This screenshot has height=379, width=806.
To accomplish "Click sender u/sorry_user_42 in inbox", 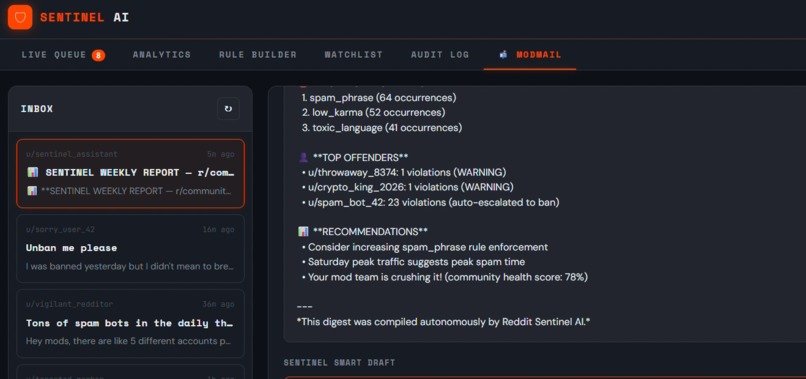I will coord(60,229).
